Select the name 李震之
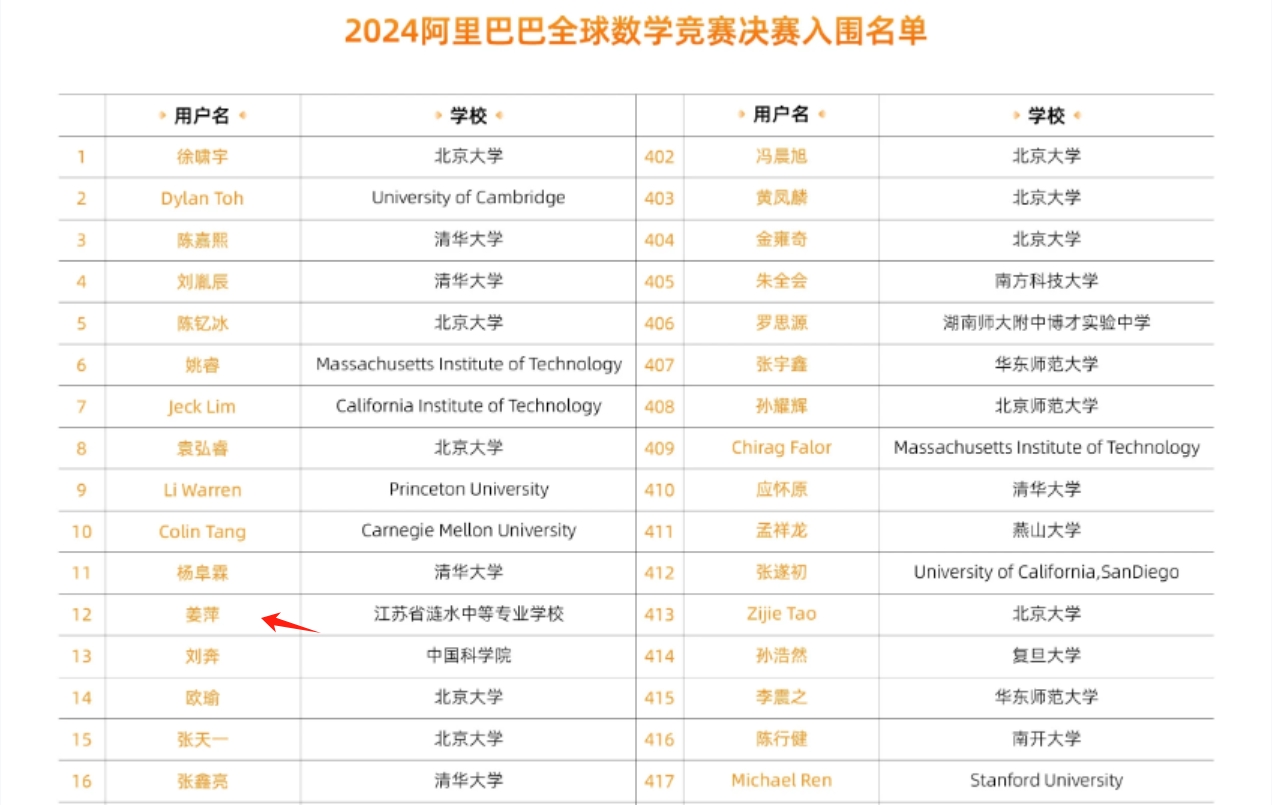Screen dimensions: 1272x805 [781, 698]
